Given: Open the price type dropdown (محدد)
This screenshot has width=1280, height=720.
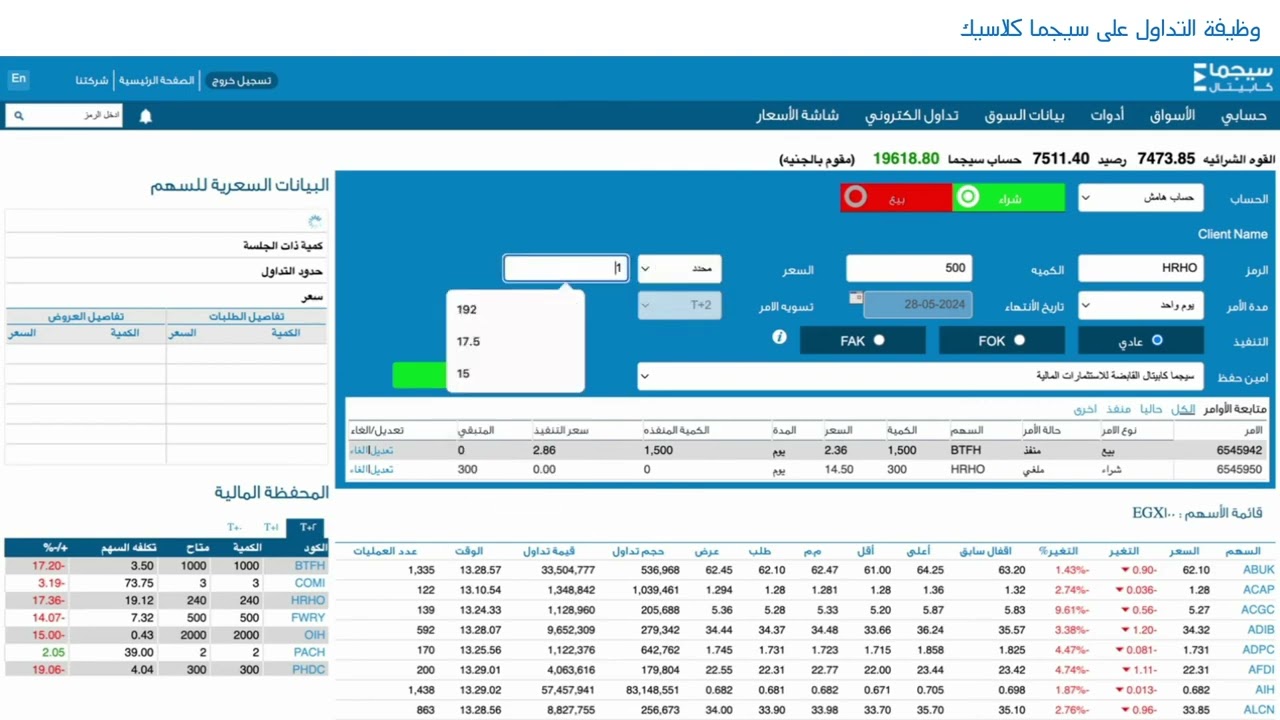Looking at the screenshot, I should coord(679,269).
